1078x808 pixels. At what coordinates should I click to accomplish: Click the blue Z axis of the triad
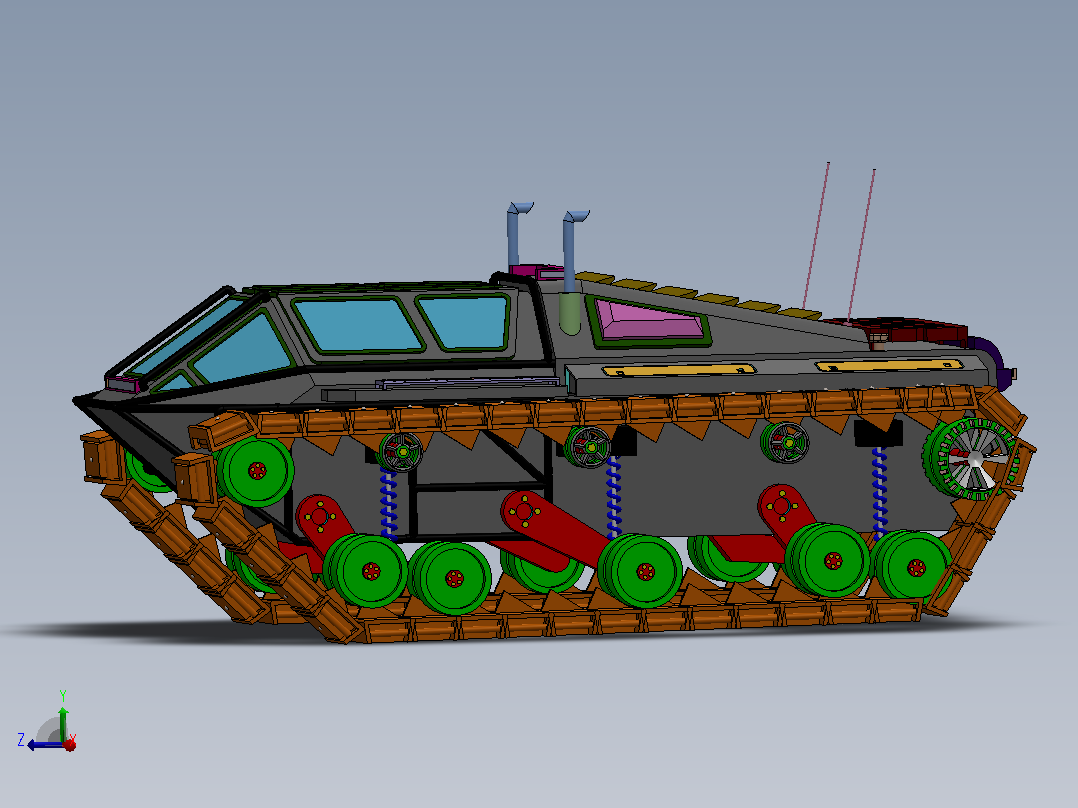pos(45,745)
